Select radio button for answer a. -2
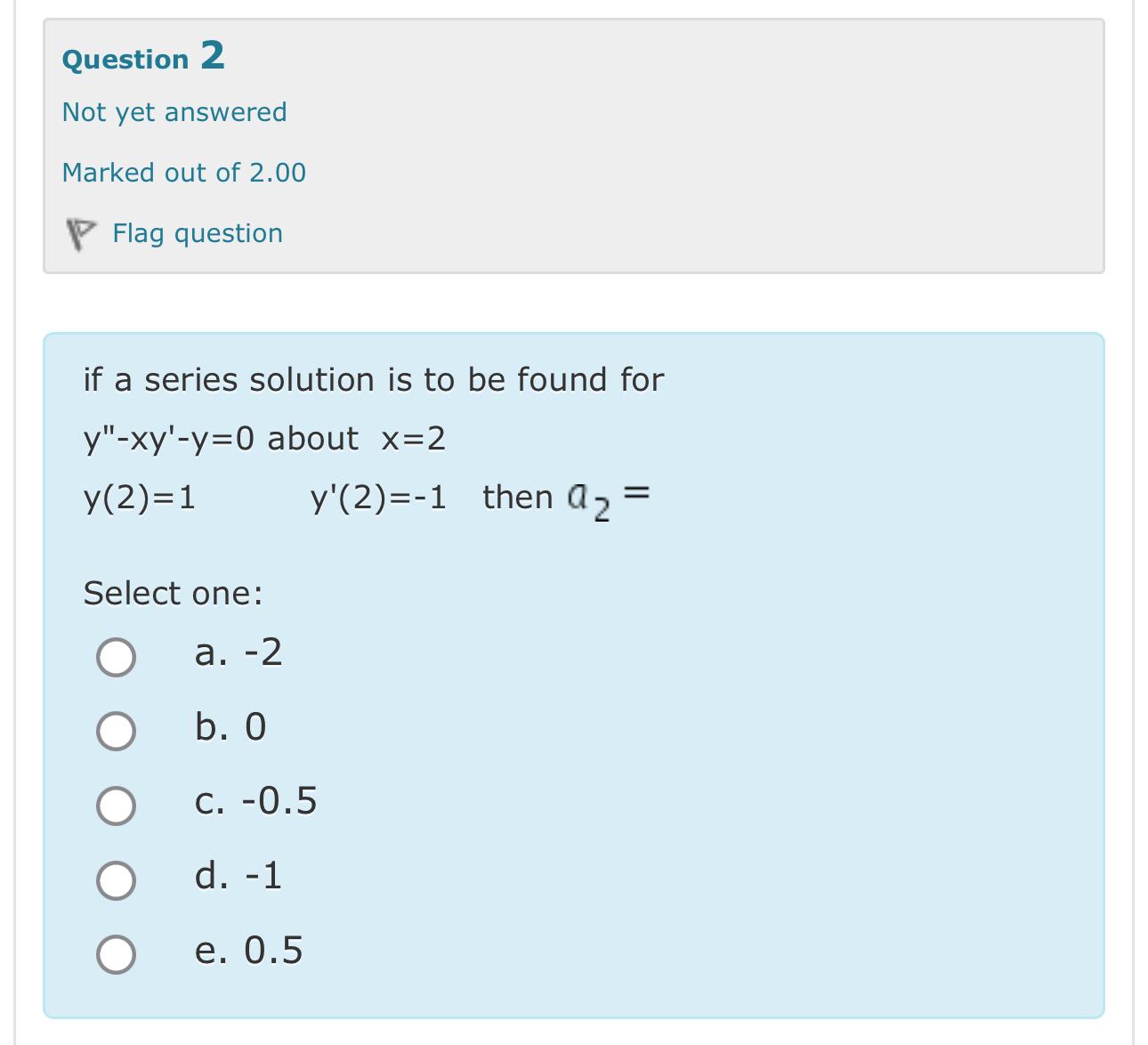Image resolution: width=1148 pixels, height=1045 pixels. [x=116, y=656]
